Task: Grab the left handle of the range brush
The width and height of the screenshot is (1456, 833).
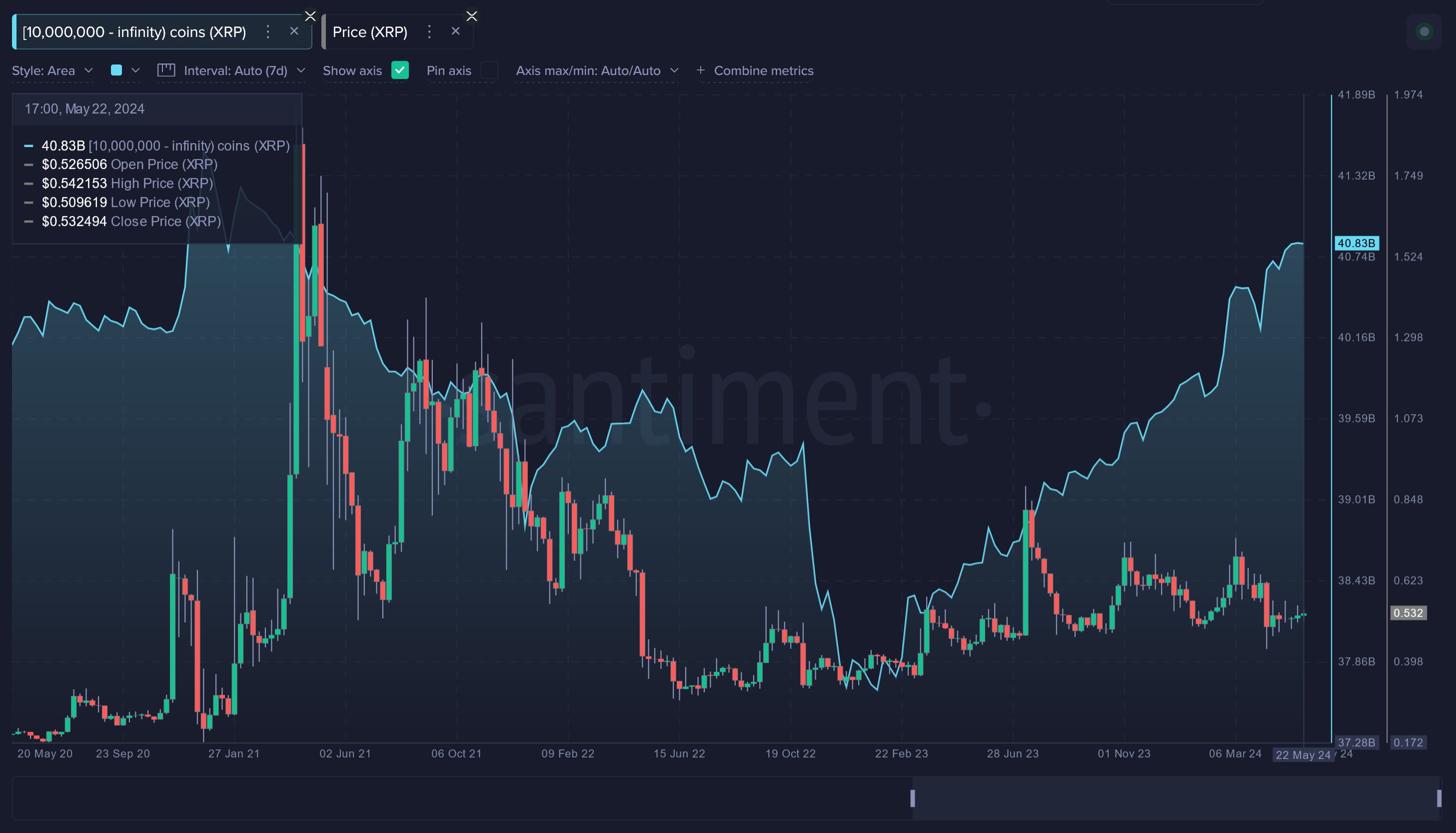Action: pyautogui.click(x=913, y=798)
